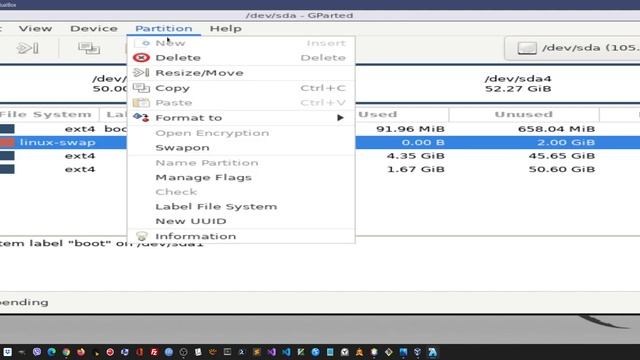Click the Copy partition toolbar icon
The width and height of the screenshot is (640, 360).
89,48
